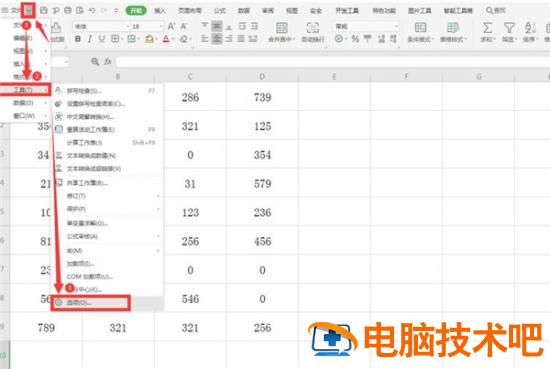The image size is (550, 369).
Task: Toggle Center horizontal alignment icon
Action: pyautogui.click(x=217, y=39)
